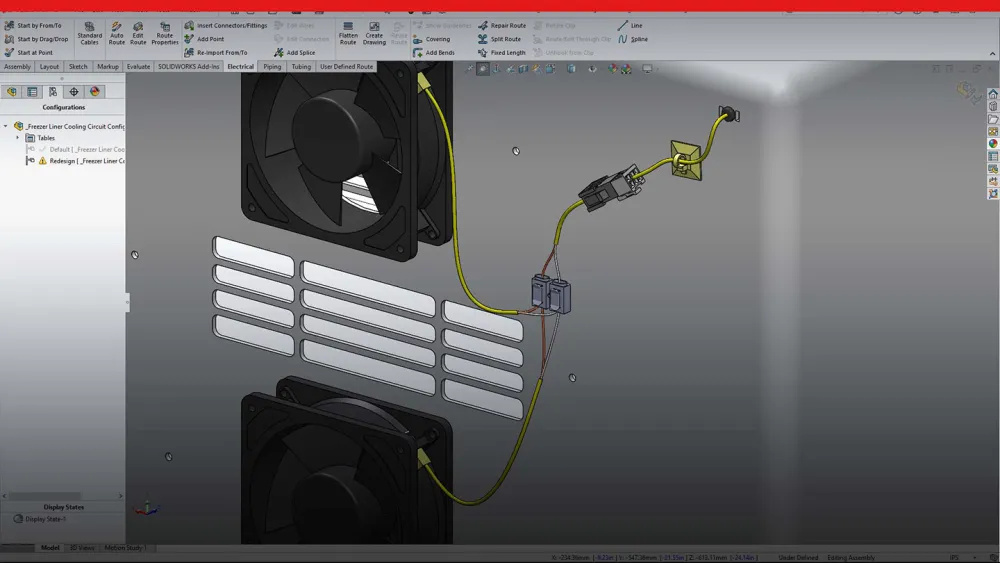
Task: Click the Fixed Length tool
Action: 501,52
